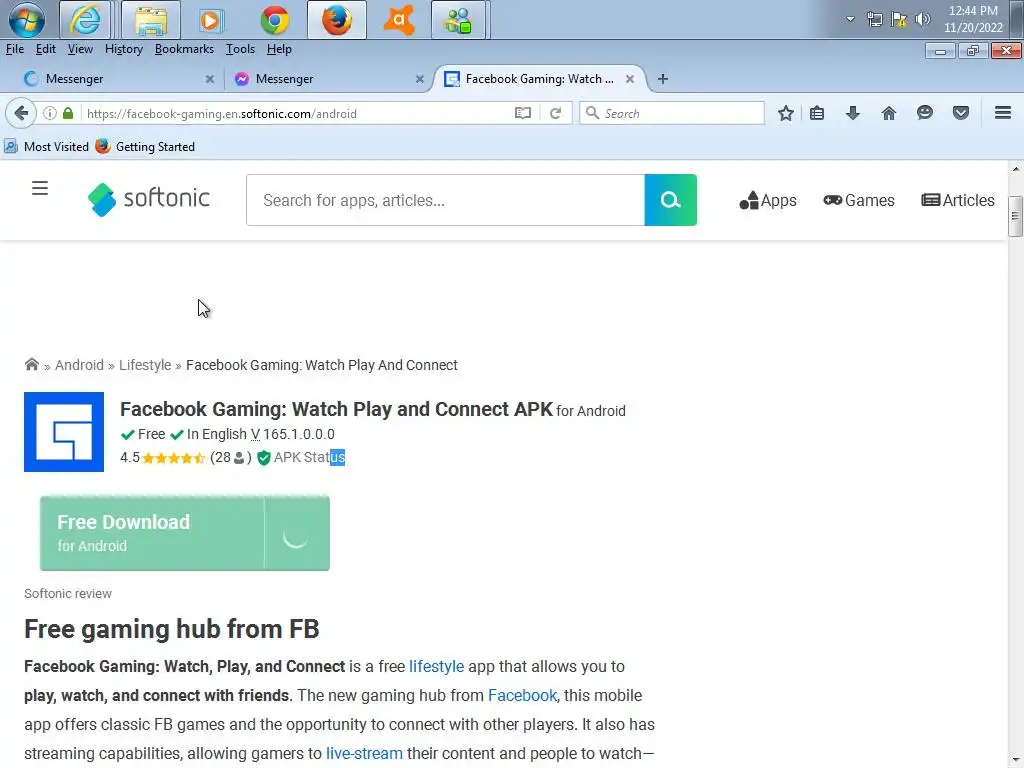Open the messenger contacts taskbar icon
Screen dimensions: 1024x768
click(x=458, y=20)
